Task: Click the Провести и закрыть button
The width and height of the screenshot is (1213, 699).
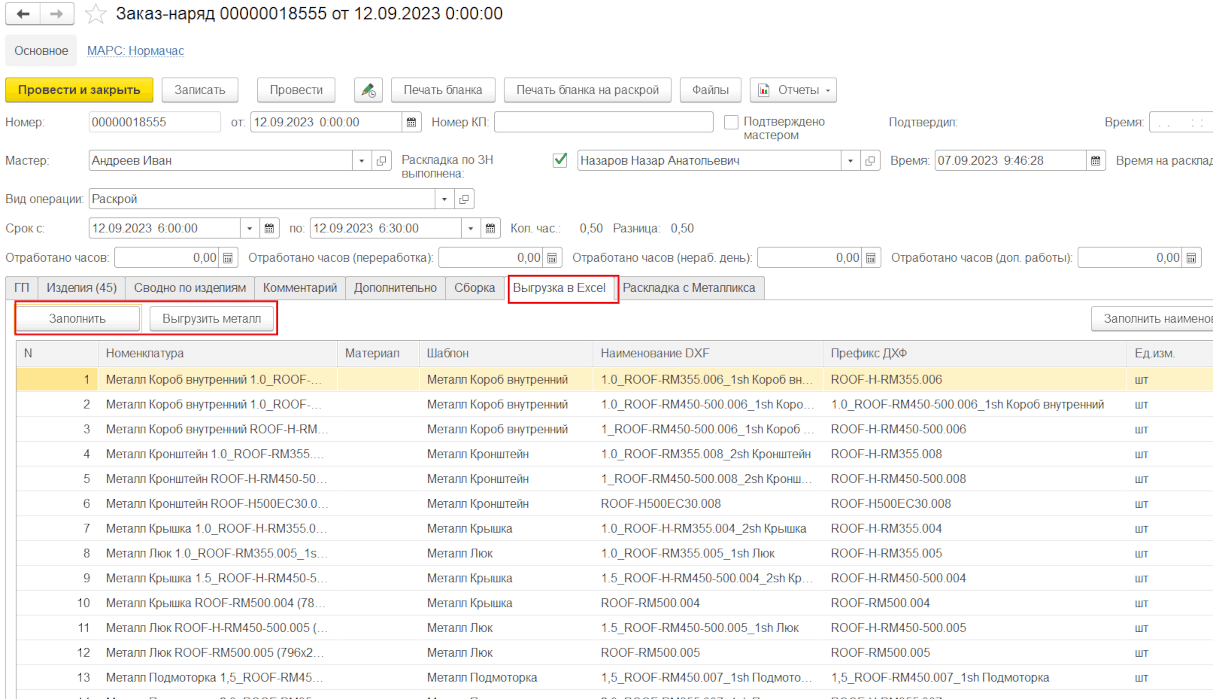Action: [x=79, y=90]
